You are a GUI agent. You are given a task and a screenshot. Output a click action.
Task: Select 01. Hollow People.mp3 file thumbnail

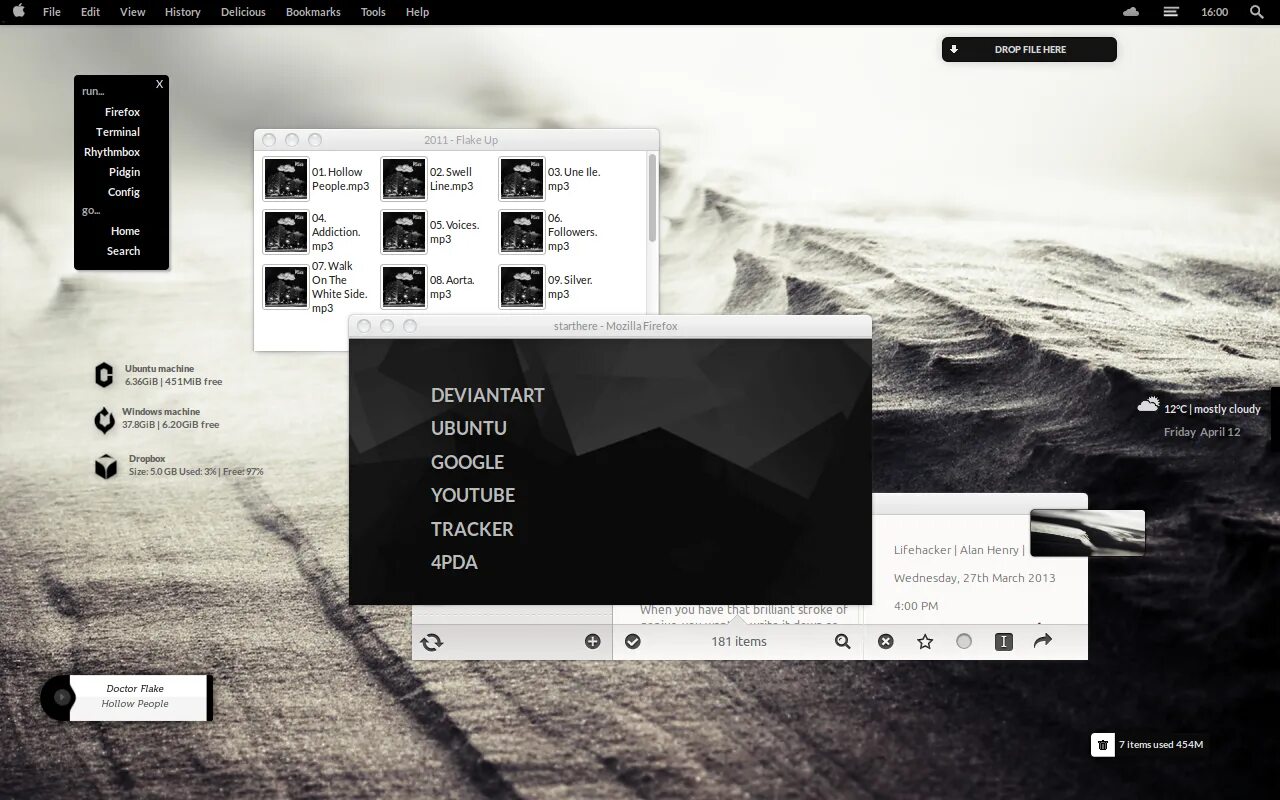tap(286, 179)
